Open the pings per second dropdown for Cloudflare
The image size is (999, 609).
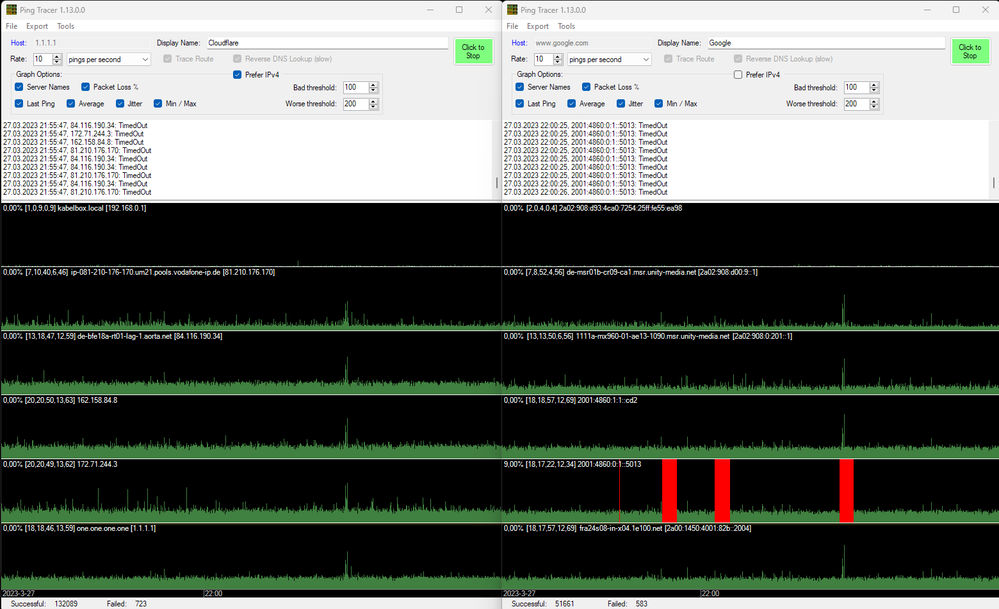pos(108,60)
